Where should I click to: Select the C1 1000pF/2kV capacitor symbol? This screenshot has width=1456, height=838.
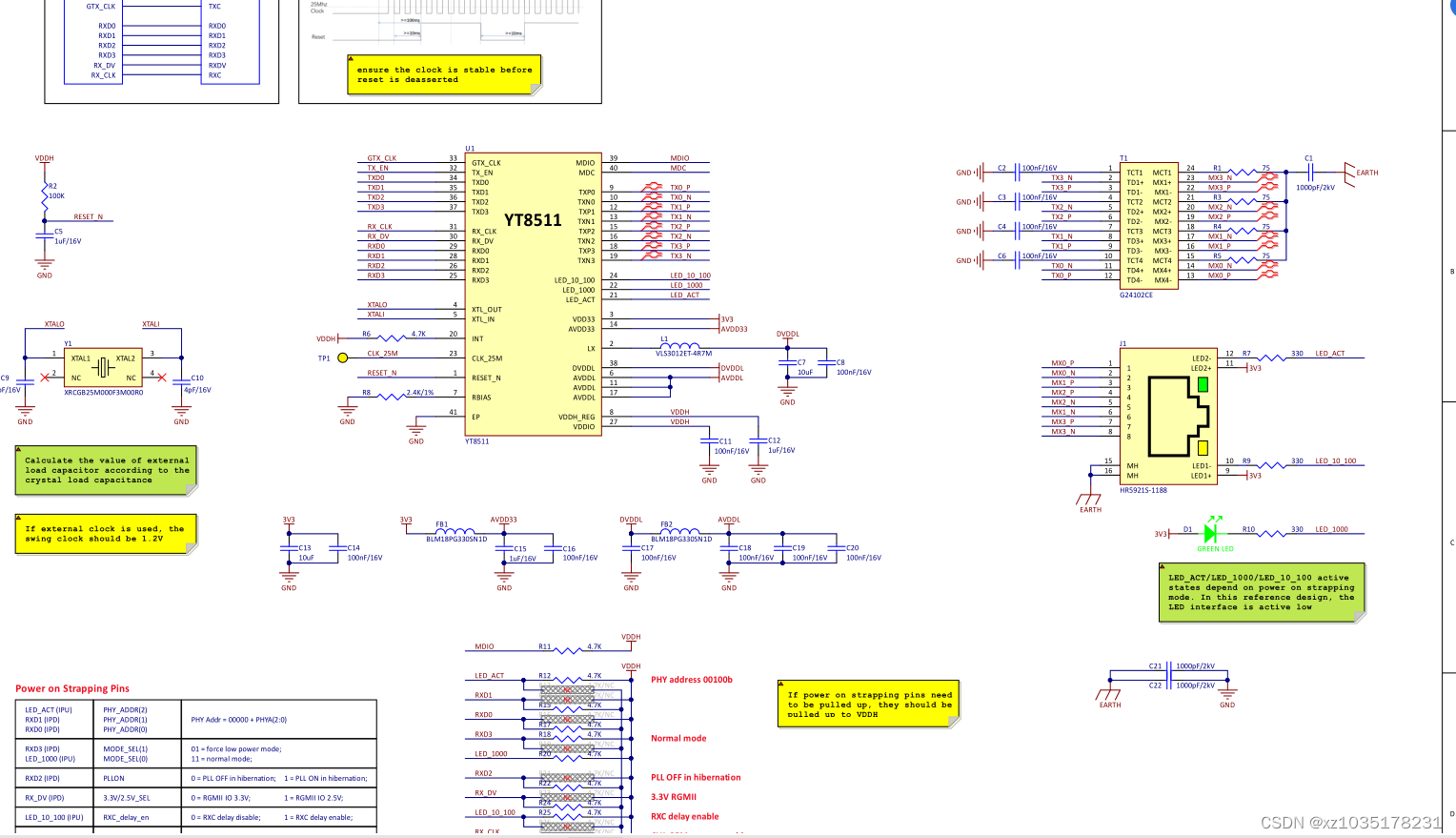pyautogui.click(x=1310, y=173)
